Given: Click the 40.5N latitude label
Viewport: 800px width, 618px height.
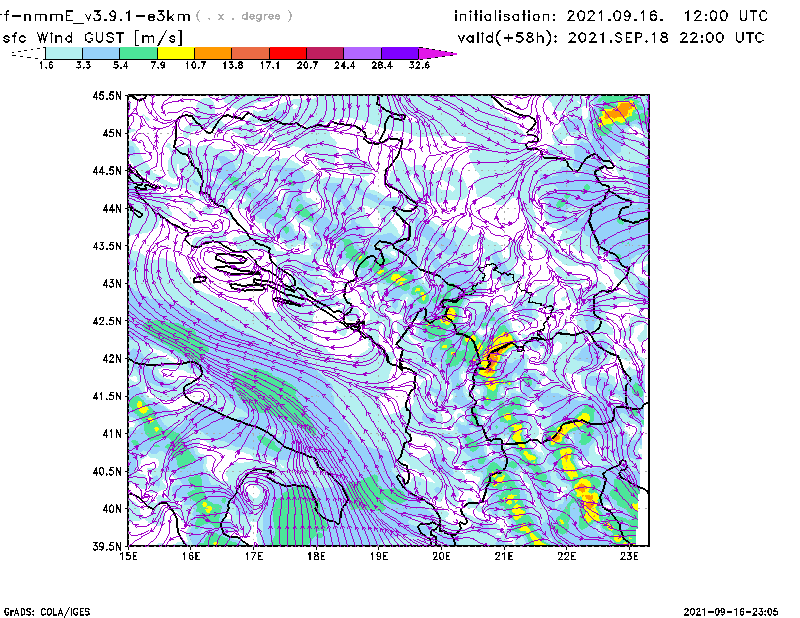Looking at the screenshot, I should 107,471.
